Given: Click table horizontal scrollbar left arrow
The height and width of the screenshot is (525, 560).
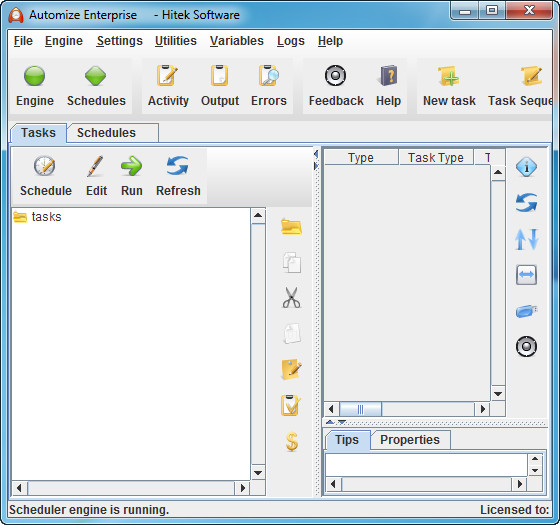Looking at the screenshot, I should pyautogui.click(x=331, y=409).
